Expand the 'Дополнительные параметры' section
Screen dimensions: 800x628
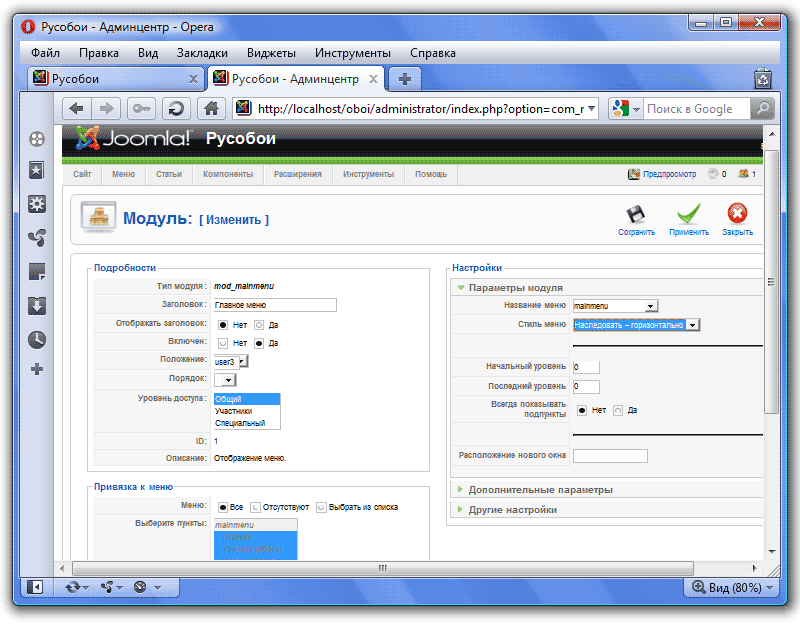540,490
